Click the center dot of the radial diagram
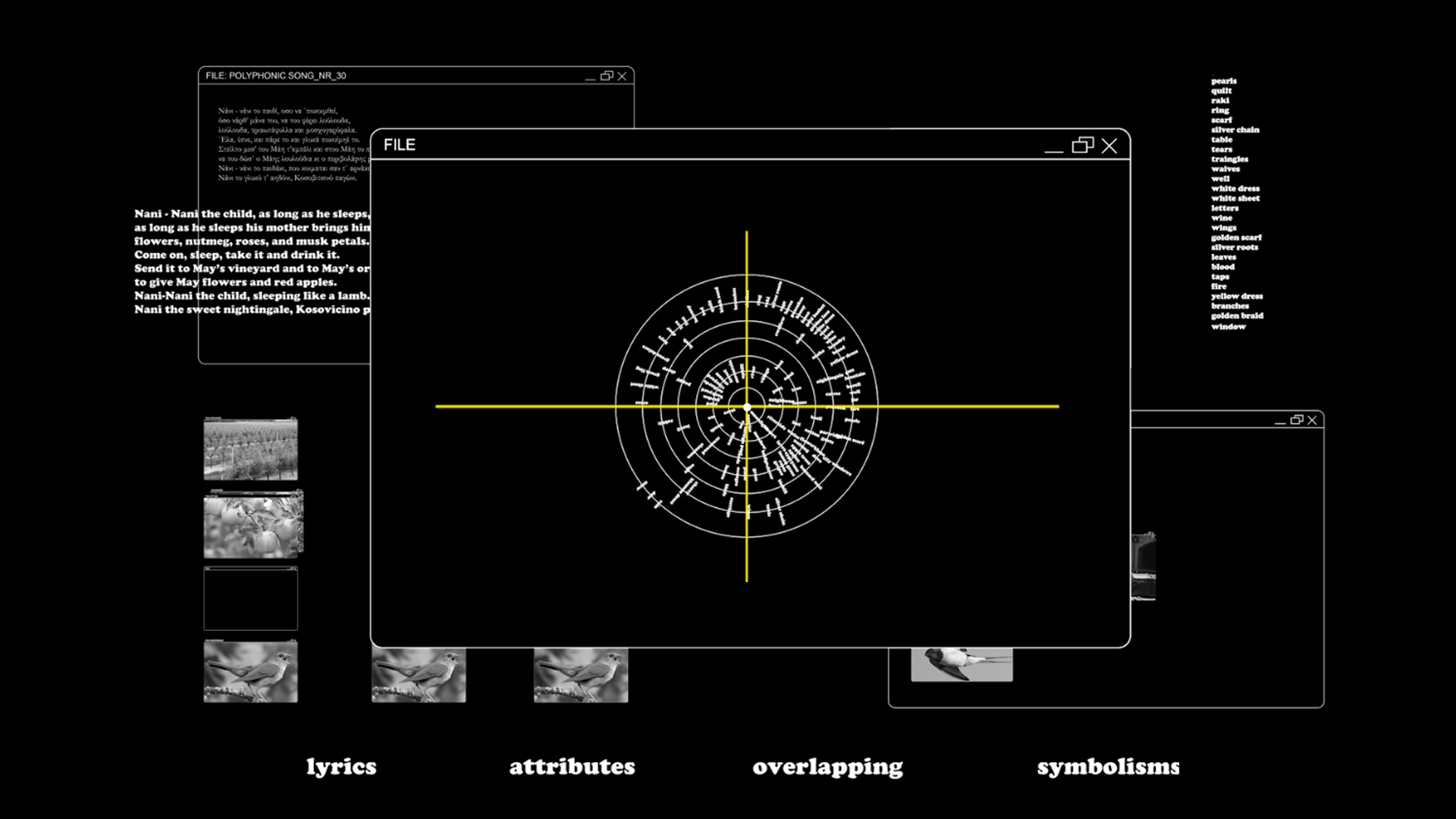This screenshot has height=819, width=1456. point(747,407)
